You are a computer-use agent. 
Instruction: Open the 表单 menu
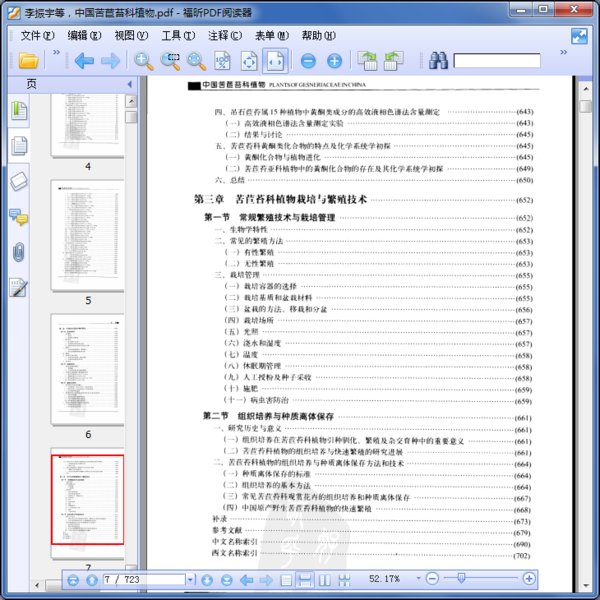coord(272,36)
